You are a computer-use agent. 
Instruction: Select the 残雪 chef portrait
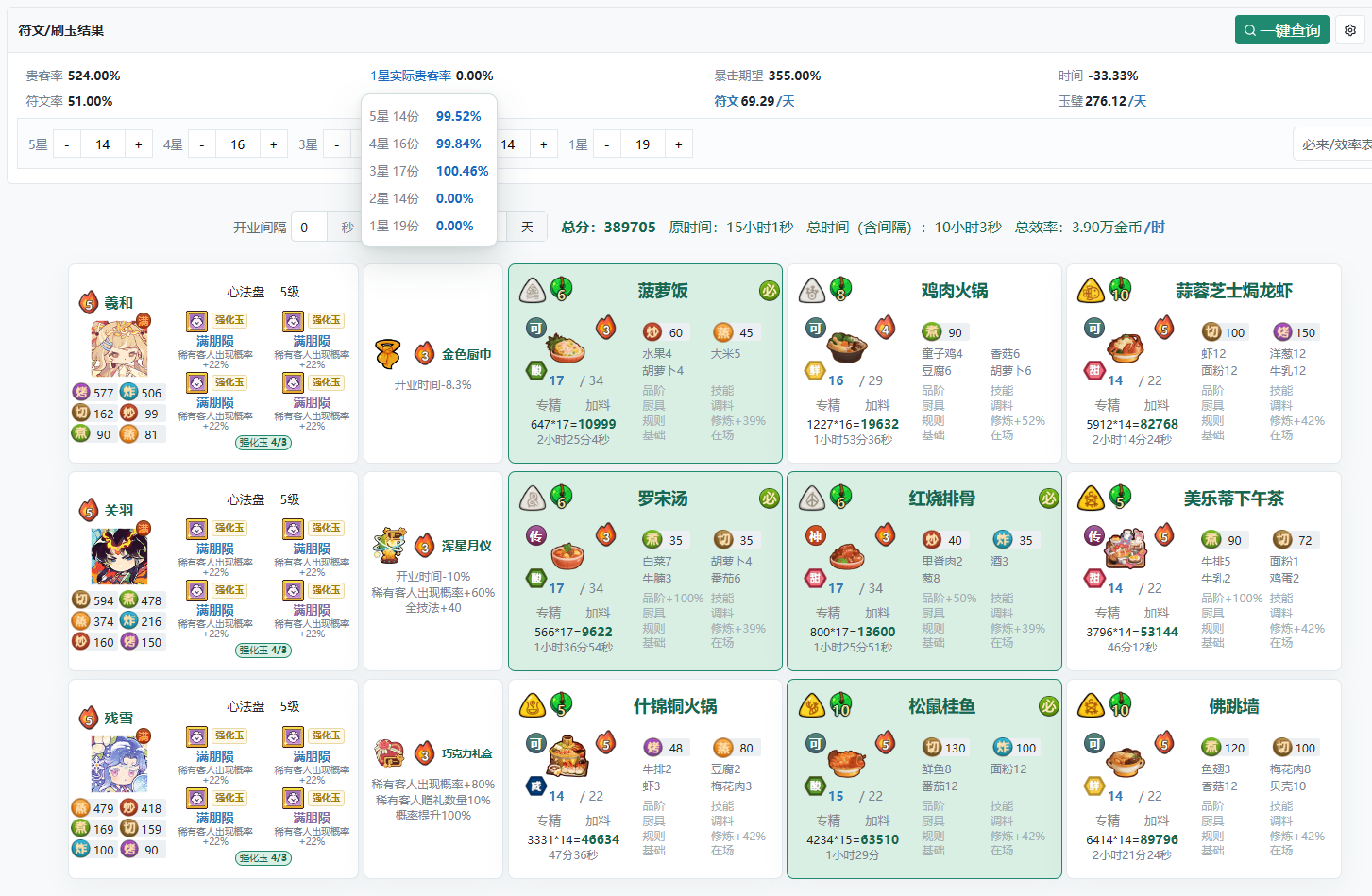[x=119, y=764]
